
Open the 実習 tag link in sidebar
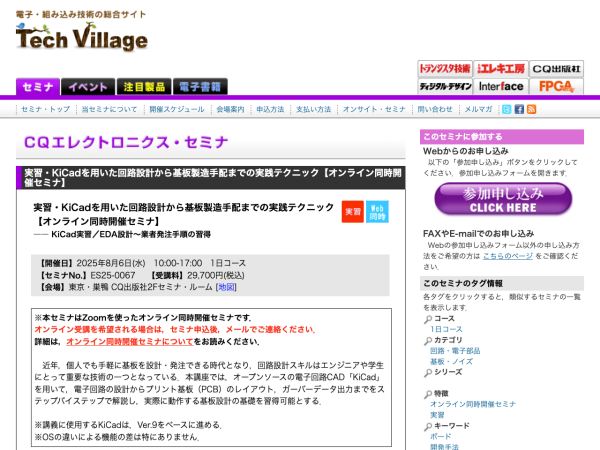[437, 415]
